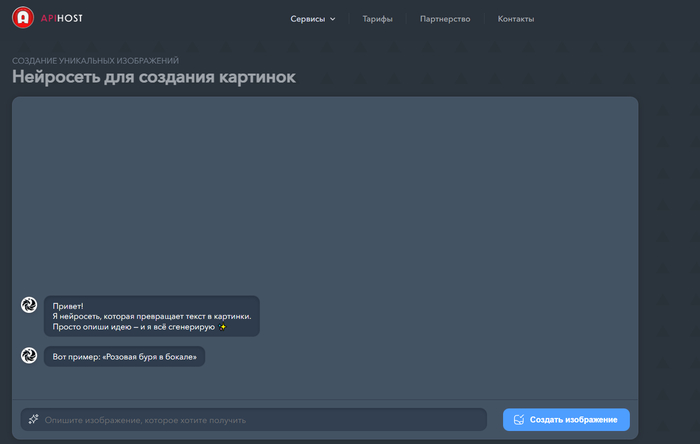700x444 pixels.
Task: Expand the chevron next to Сервисы
Action: tap(332, 19)
